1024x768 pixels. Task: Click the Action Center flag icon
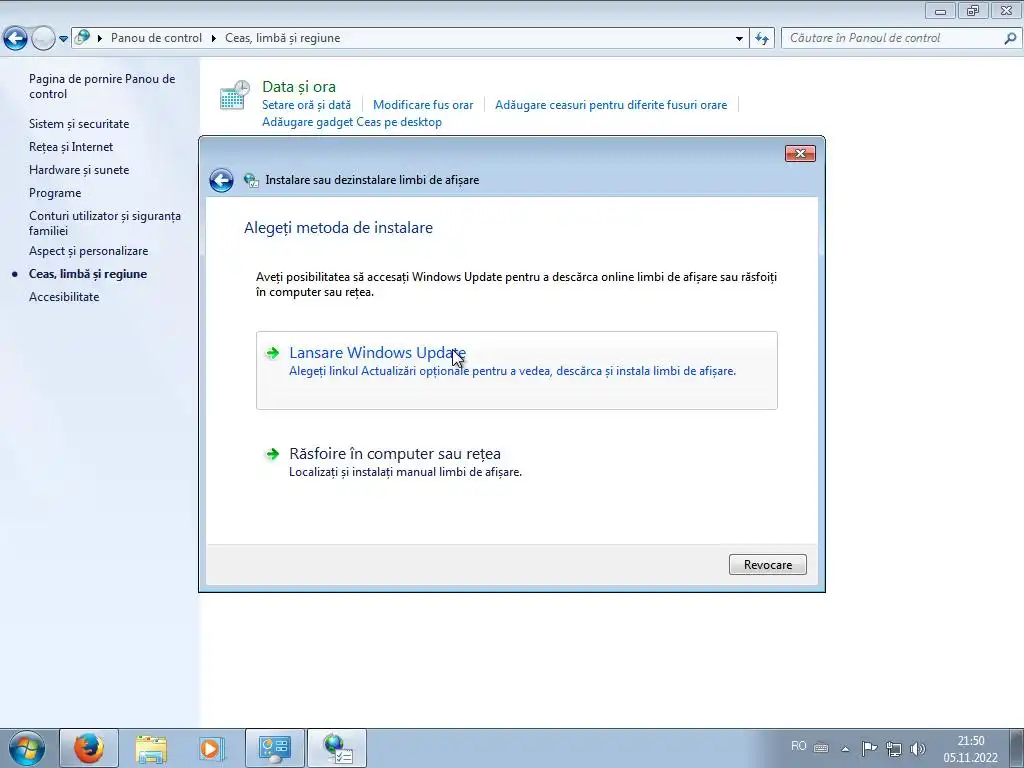tap(869, 748)
